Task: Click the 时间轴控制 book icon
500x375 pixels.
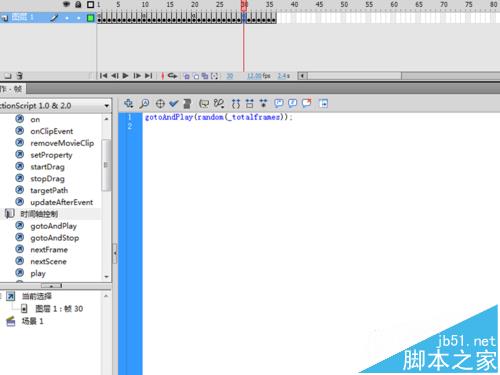Action: coord(10,214)
